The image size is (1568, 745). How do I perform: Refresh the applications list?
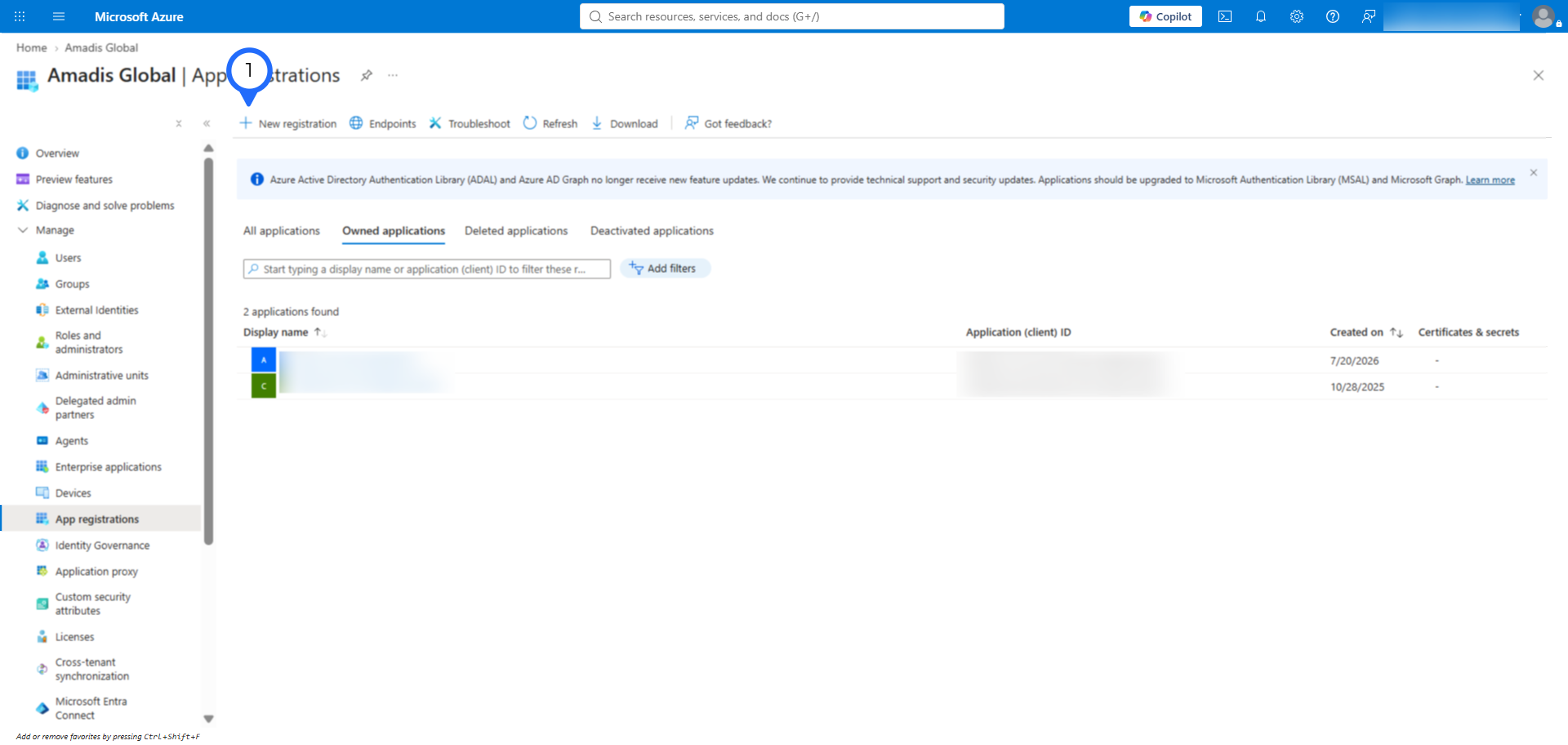tap(550, 123)
